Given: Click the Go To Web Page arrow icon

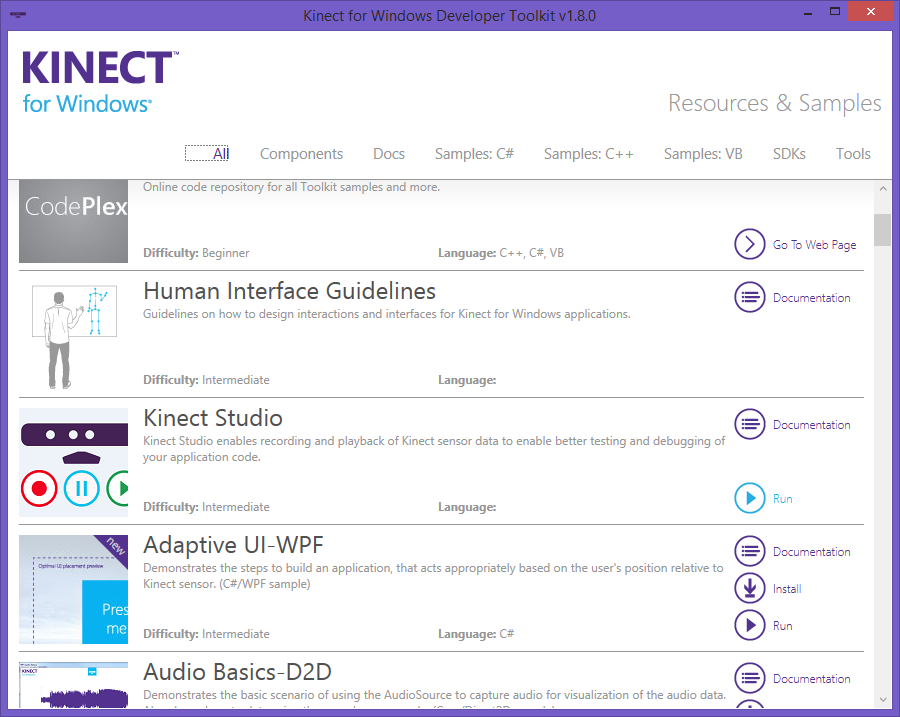Looking at the screenshot, I should [749, 244].
